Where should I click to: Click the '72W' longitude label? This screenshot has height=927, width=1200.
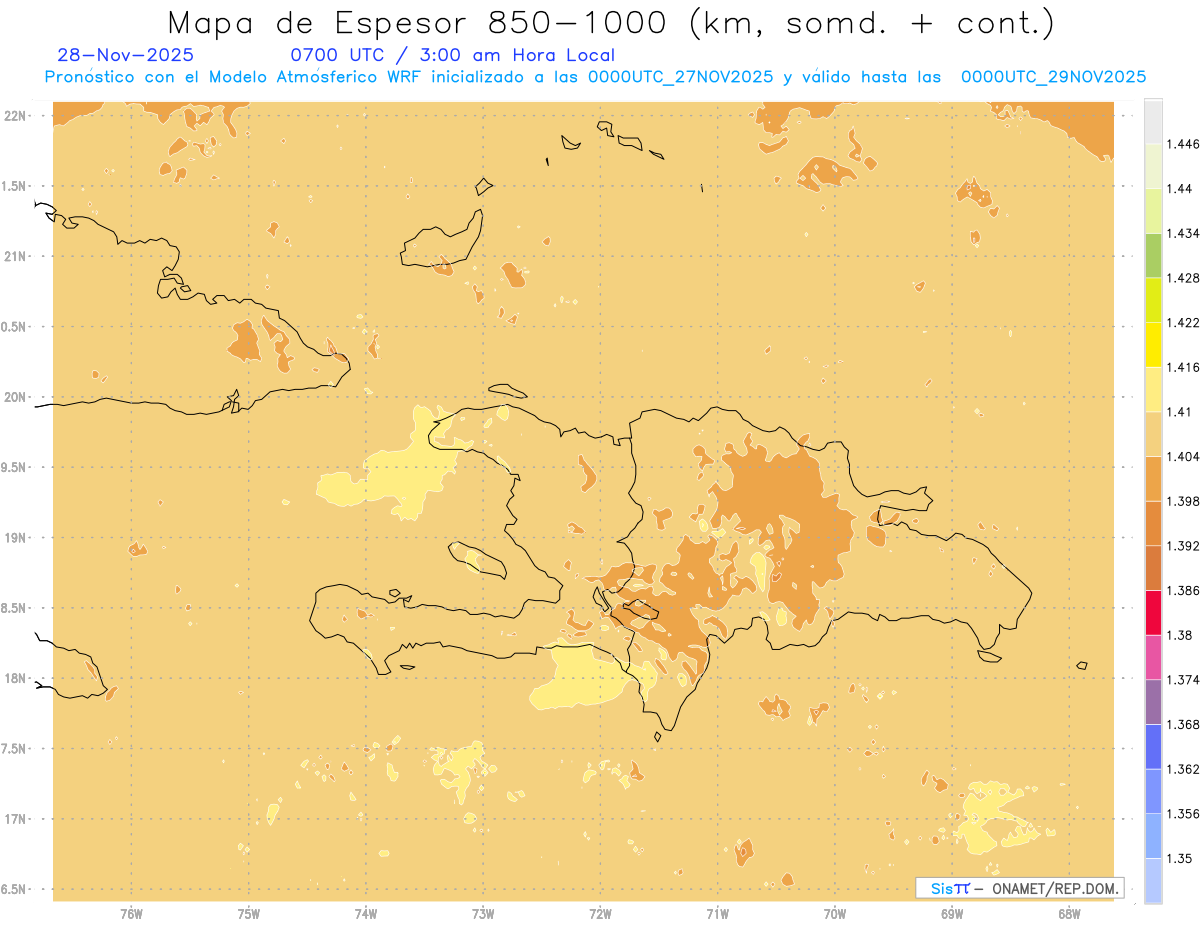click(601, 914)
